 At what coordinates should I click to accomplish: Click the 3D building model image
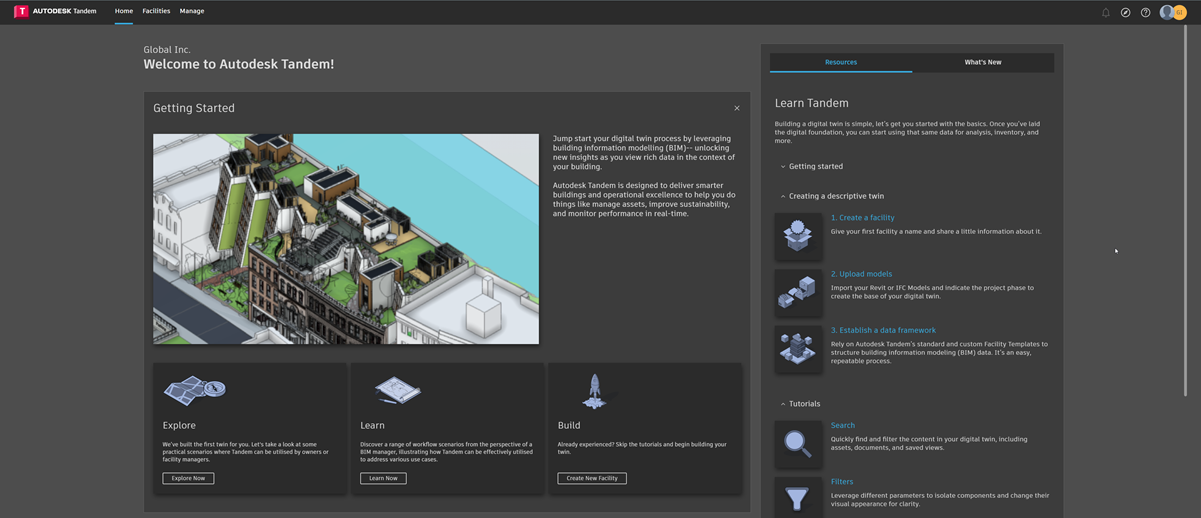pyautogui.click(x=346, y=239)
